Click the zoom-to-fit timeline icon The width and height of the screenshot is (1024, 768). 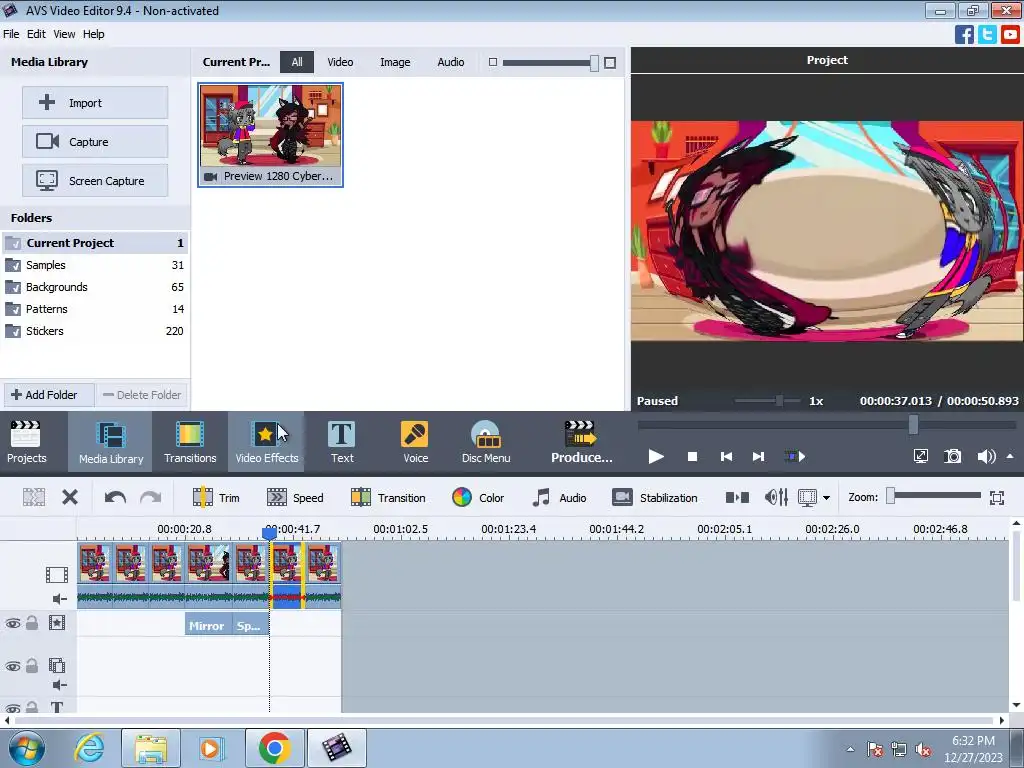(997, 498)
